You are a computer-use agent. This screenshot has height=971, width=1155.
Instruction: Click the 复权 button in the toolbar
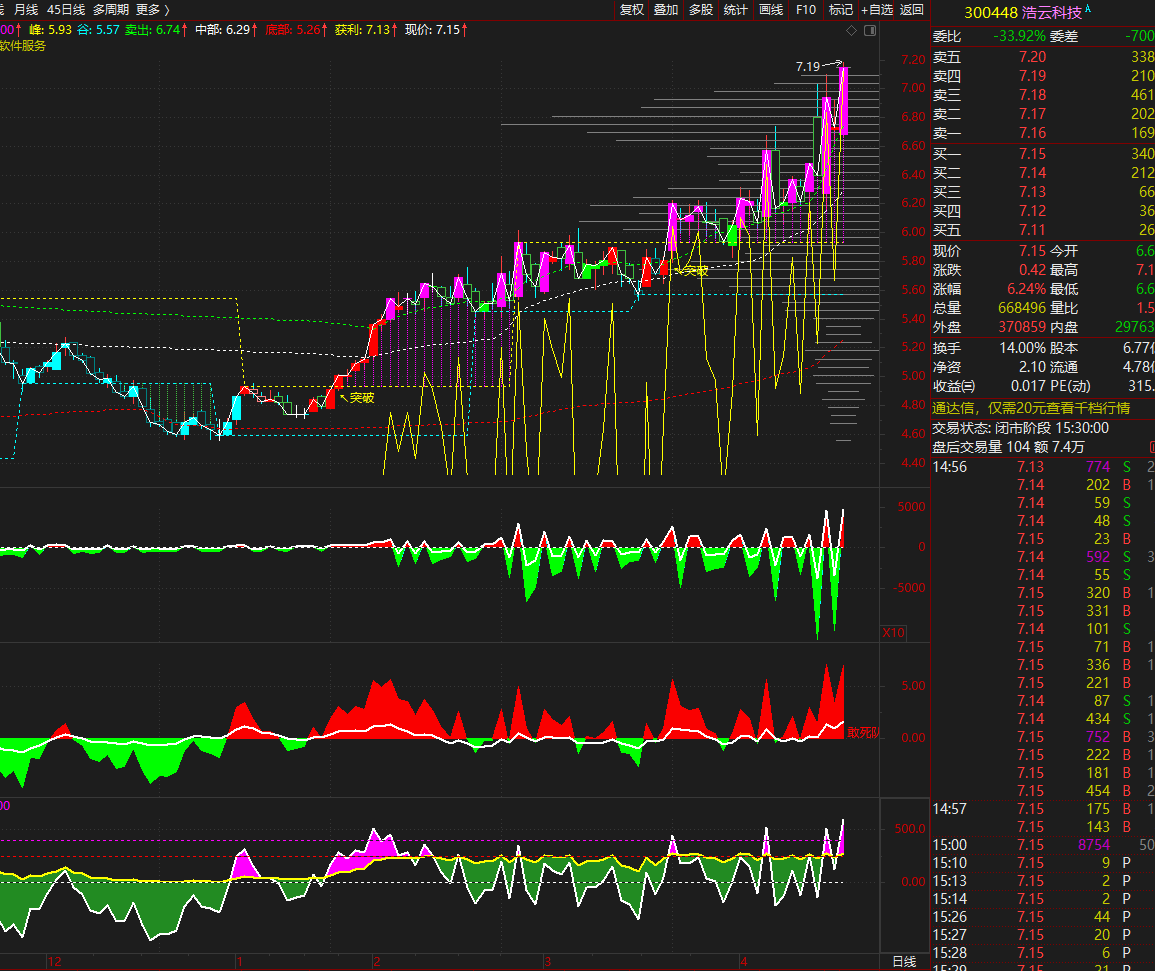[x=632, y=10]
